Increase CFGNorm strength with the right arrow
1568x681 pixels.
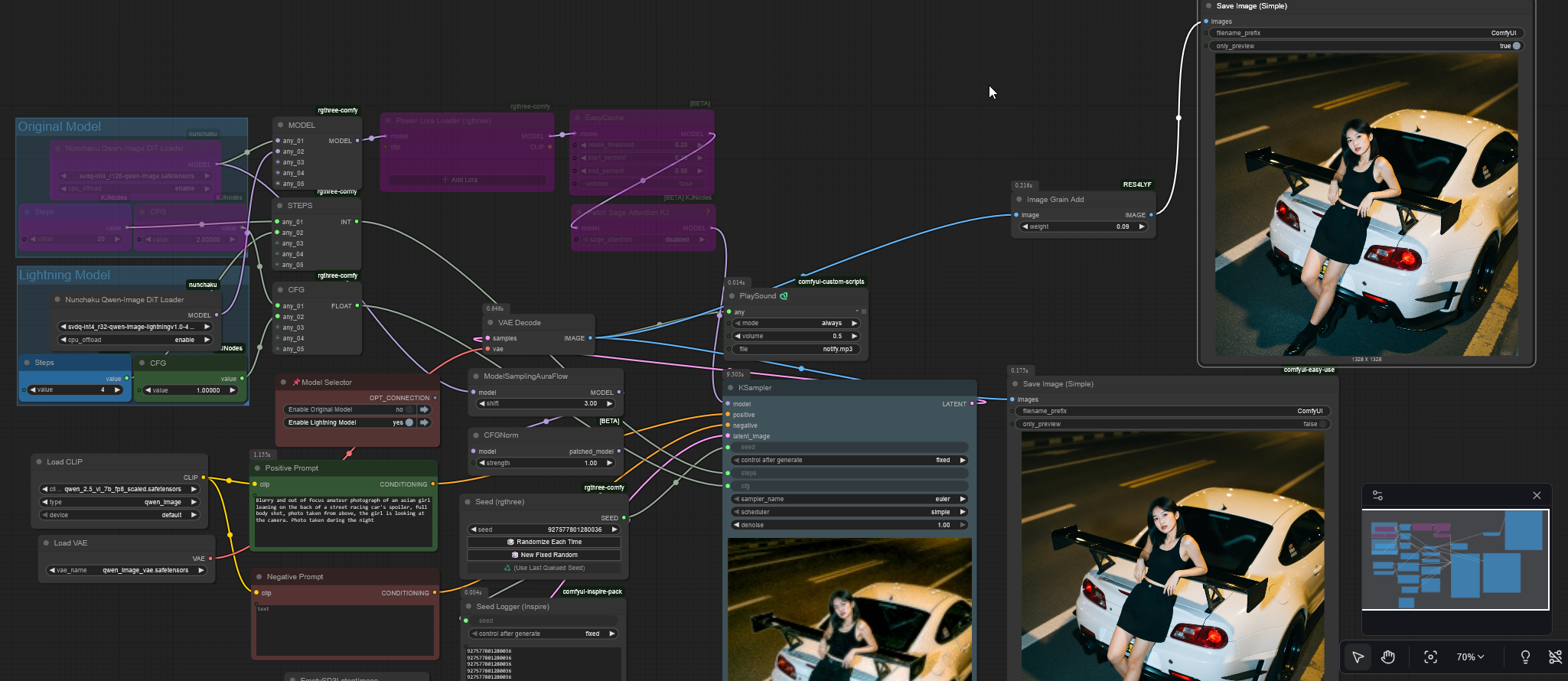609,463
